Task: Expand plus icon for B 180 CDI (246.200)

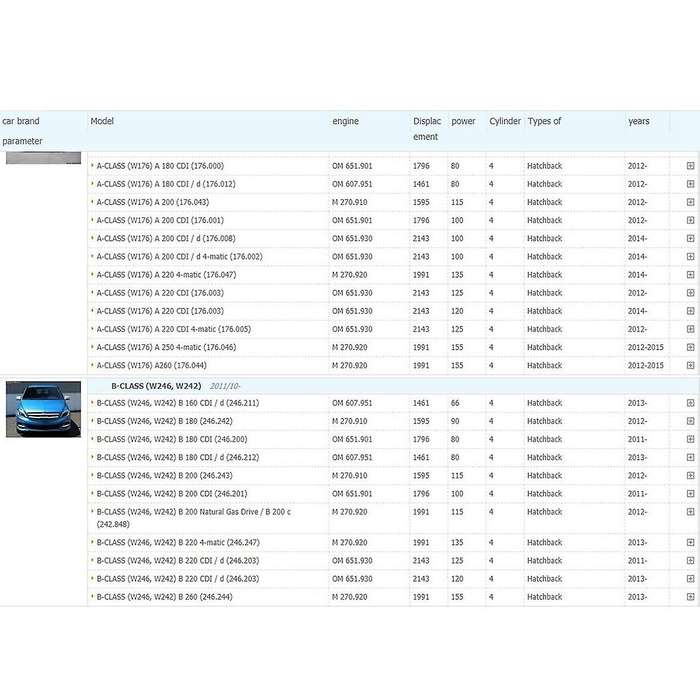Action: [690, 439]
